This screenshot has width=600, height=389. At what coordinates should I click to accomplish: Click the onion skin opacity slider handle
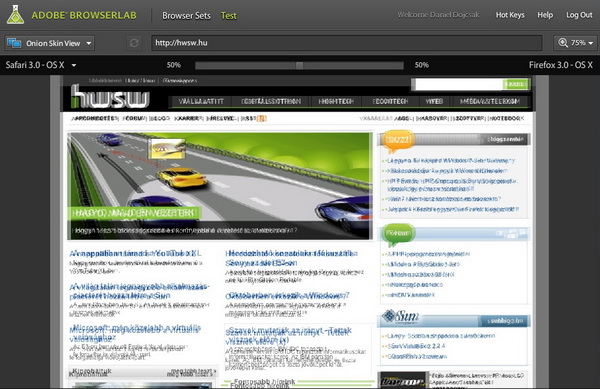pyautogui.click(x=300, y=65)
